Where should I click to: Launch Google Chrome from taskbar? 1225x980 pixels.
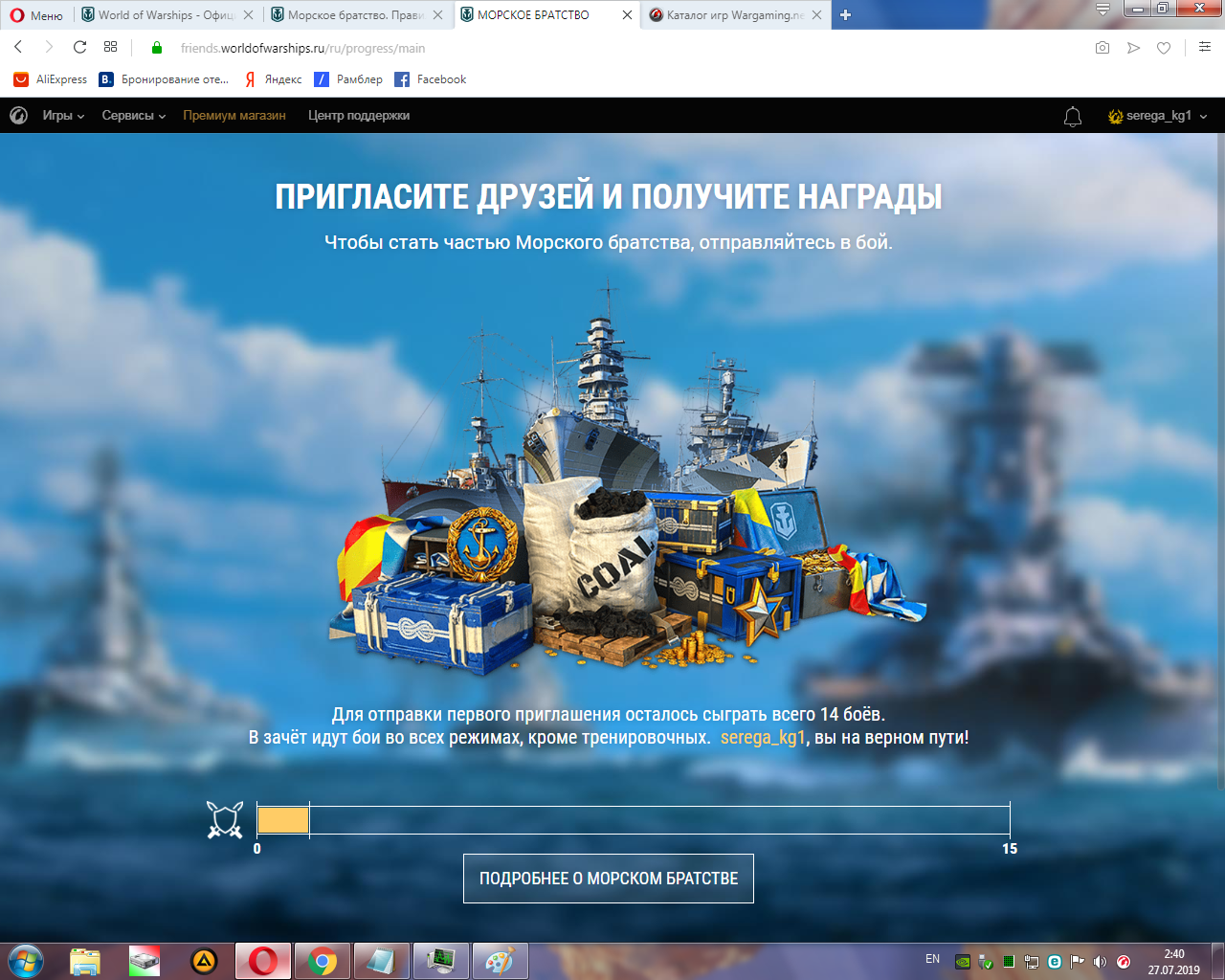point(323,961)
